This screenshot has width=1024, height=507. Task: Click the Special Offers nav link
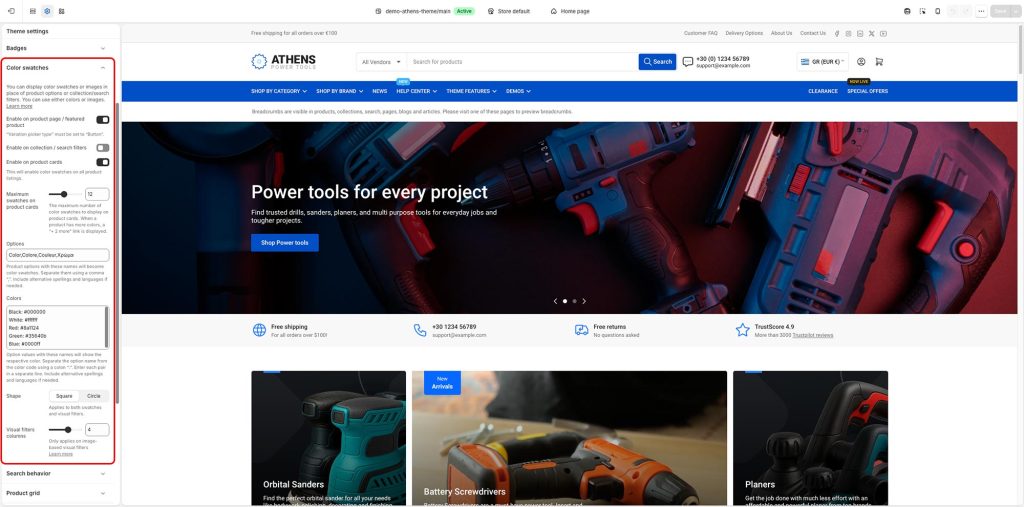pyautogui.click(x=867, y=91)
